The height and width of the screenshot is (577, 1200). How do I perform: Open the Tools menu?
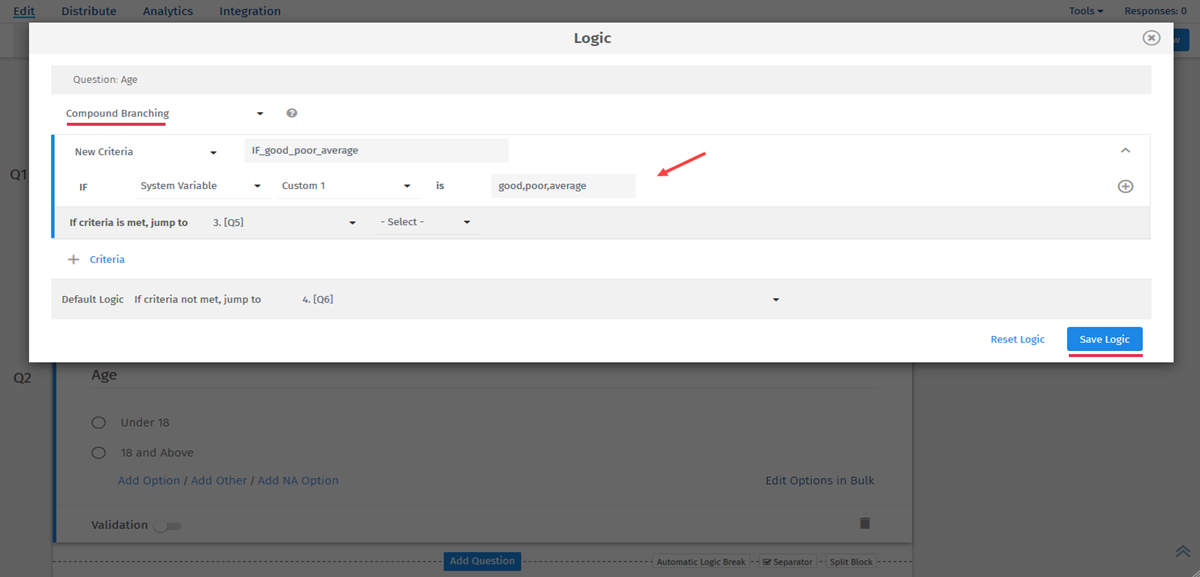[x=1085, y=11]
